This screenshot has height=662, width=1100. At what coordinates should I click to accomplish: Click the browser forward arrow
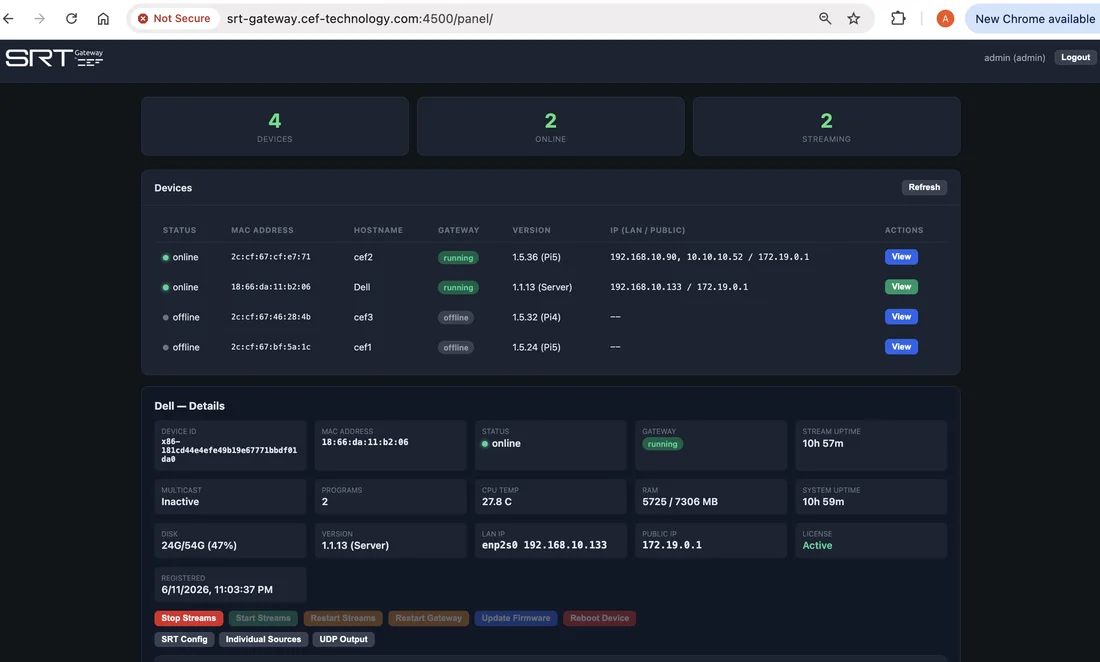[39, 19]
